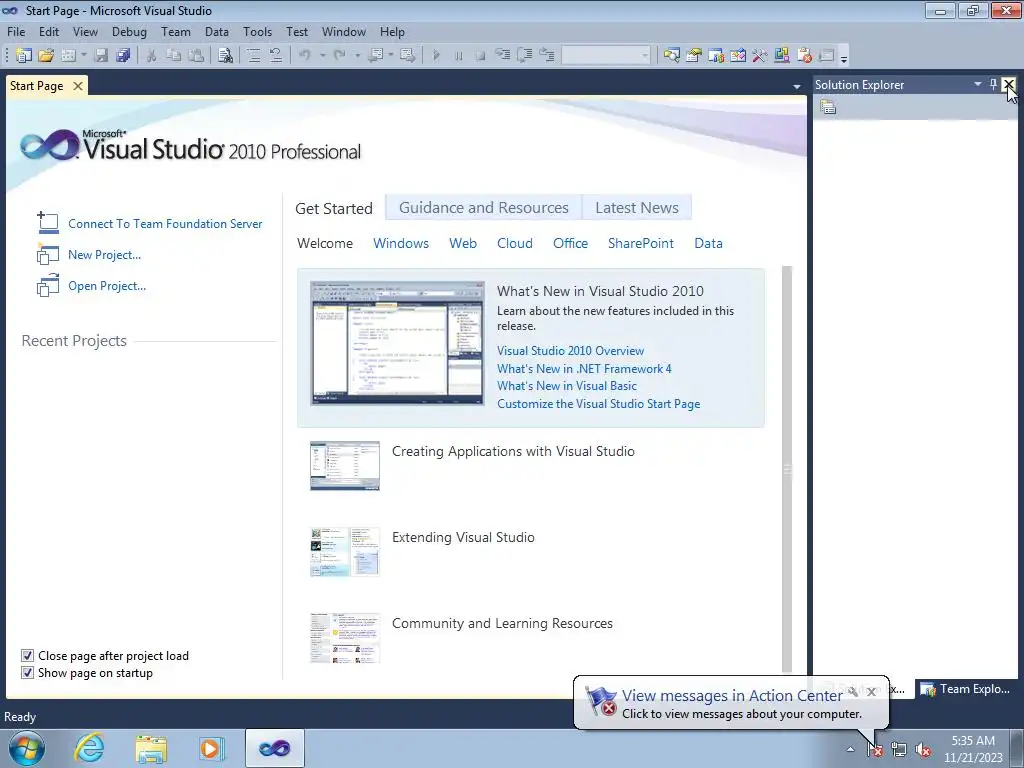Open Team Explorer from toolbar icon
The width and height of the screenshot is (1024, 768).
716,56
